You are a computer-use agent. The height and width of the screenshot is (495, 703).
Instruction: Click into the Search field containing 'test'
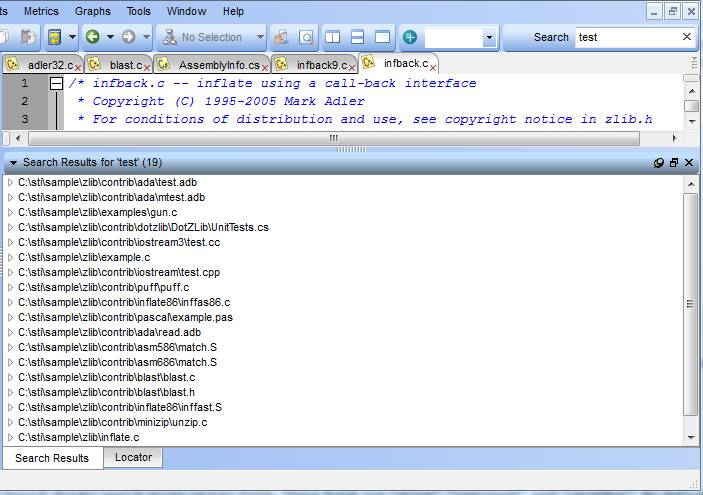(628, 37)
